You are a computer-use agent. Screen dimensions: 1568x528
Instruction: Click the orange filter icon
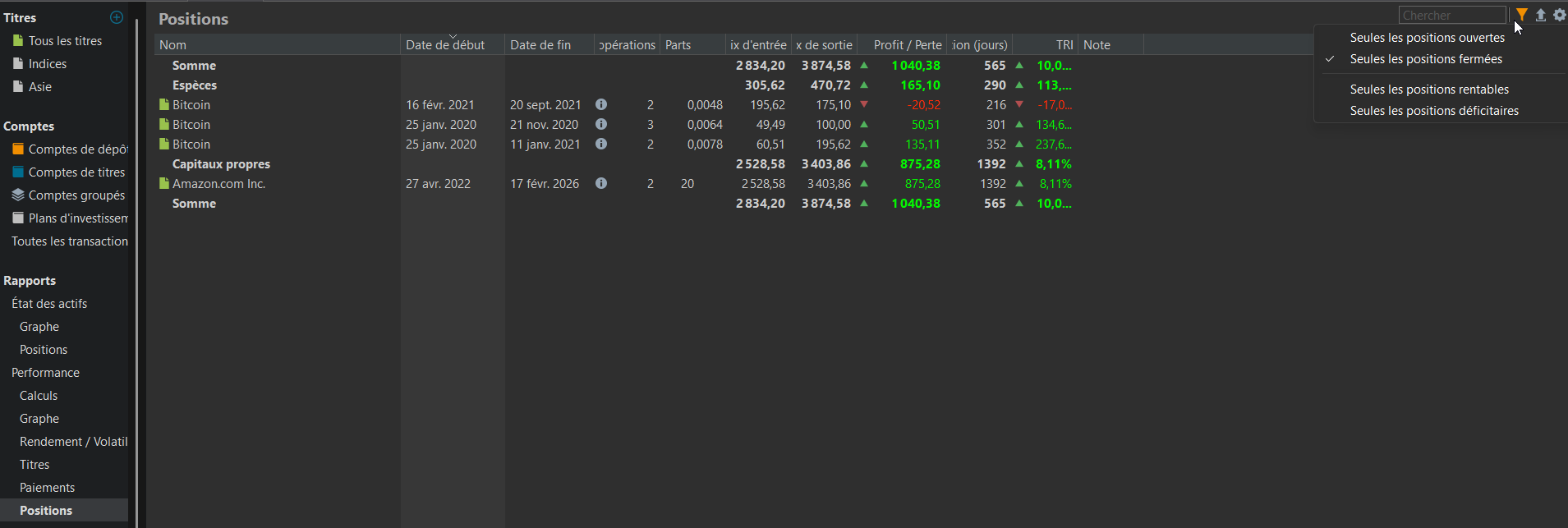tap(1521, 15)
